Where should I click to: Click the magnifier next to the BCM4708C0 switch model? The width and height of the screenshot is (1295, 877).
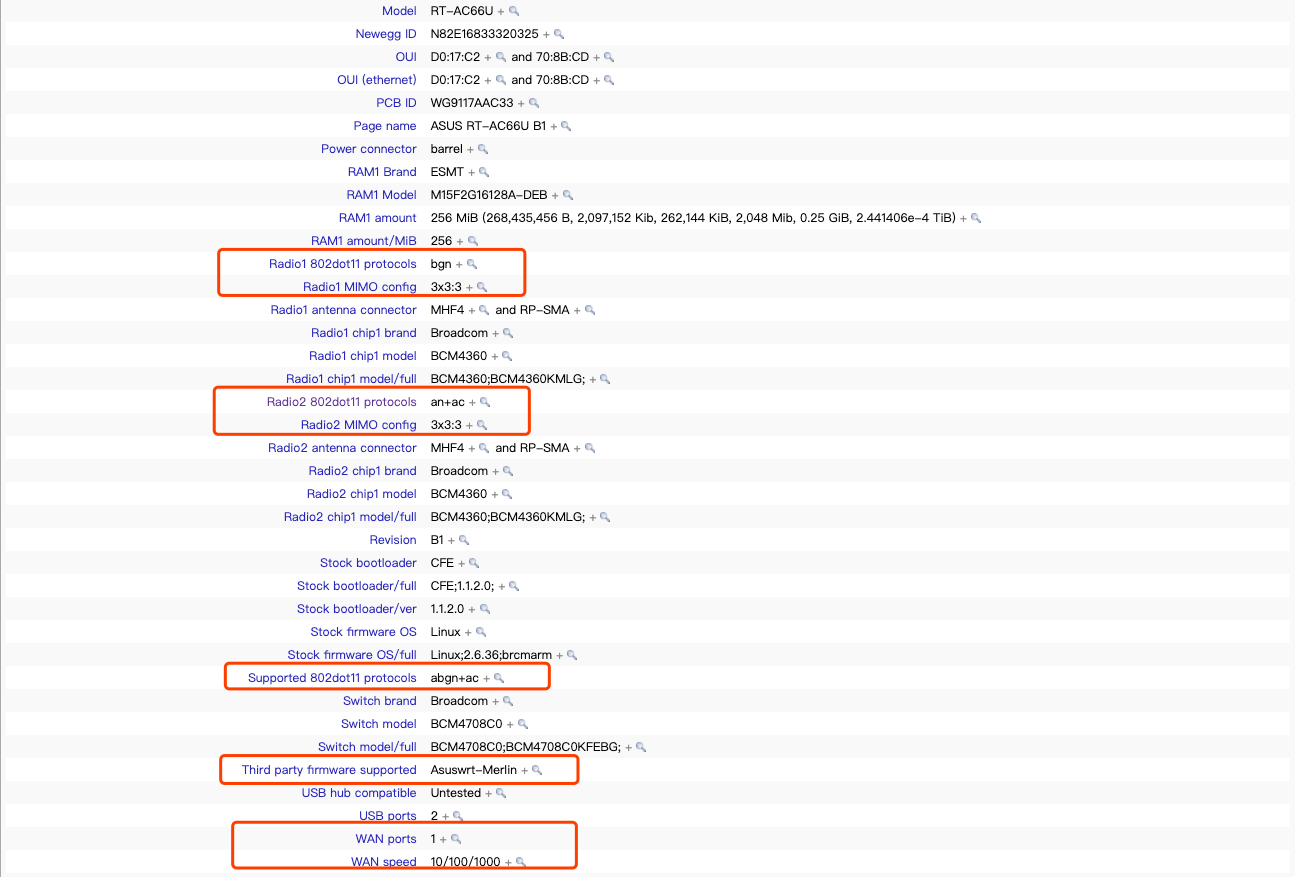pos(522,724)
